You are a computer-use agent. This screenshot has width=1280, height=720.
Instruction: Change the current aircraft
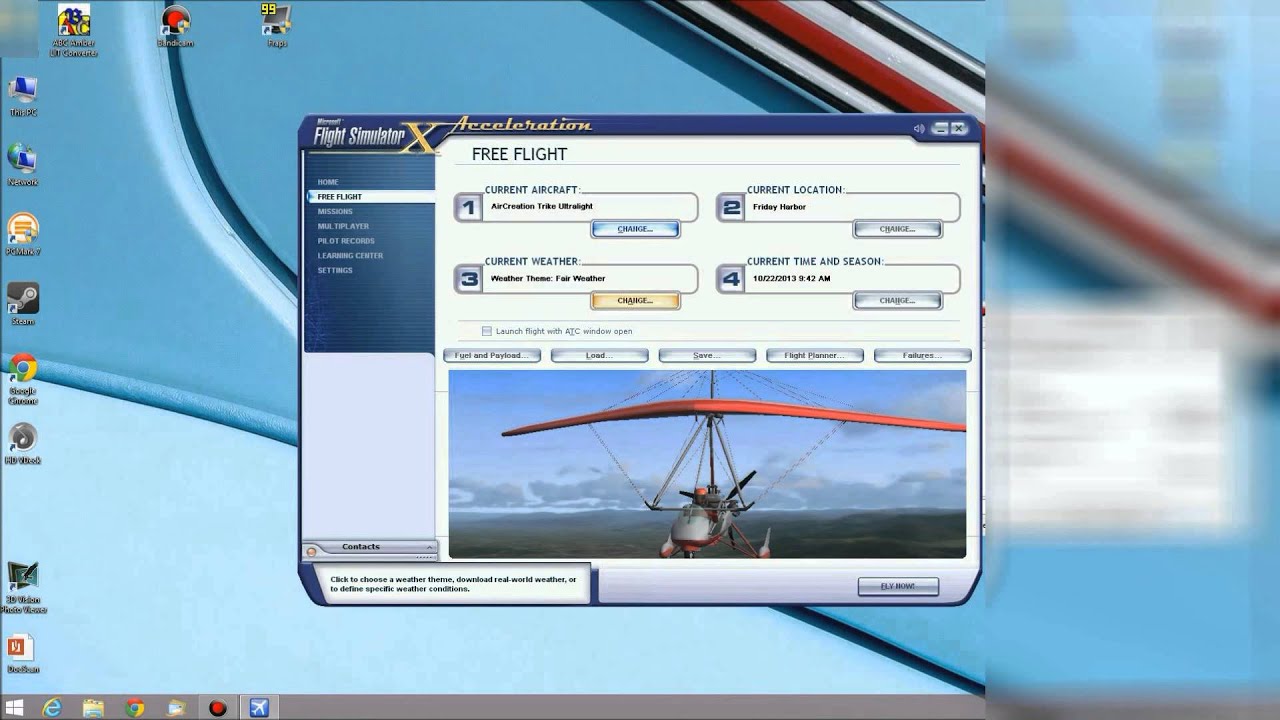pos(635,229)
